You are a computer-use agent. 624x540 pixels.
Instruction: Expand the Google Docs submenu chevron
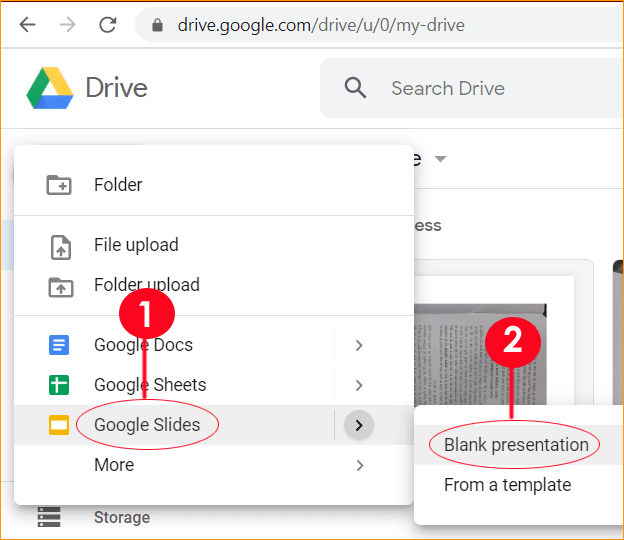click(x=359, y=345)
